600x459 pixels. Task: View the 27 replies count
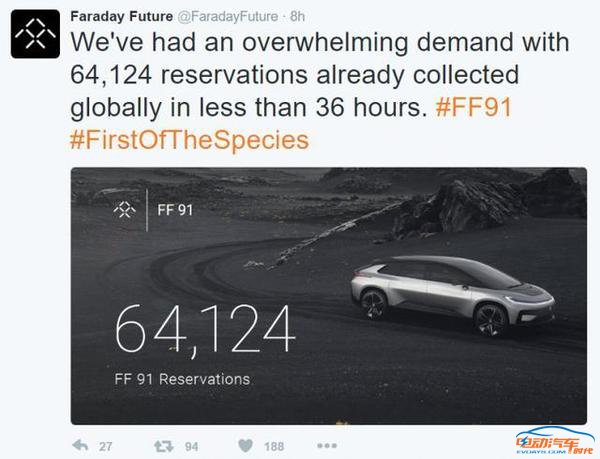point(106,446)
